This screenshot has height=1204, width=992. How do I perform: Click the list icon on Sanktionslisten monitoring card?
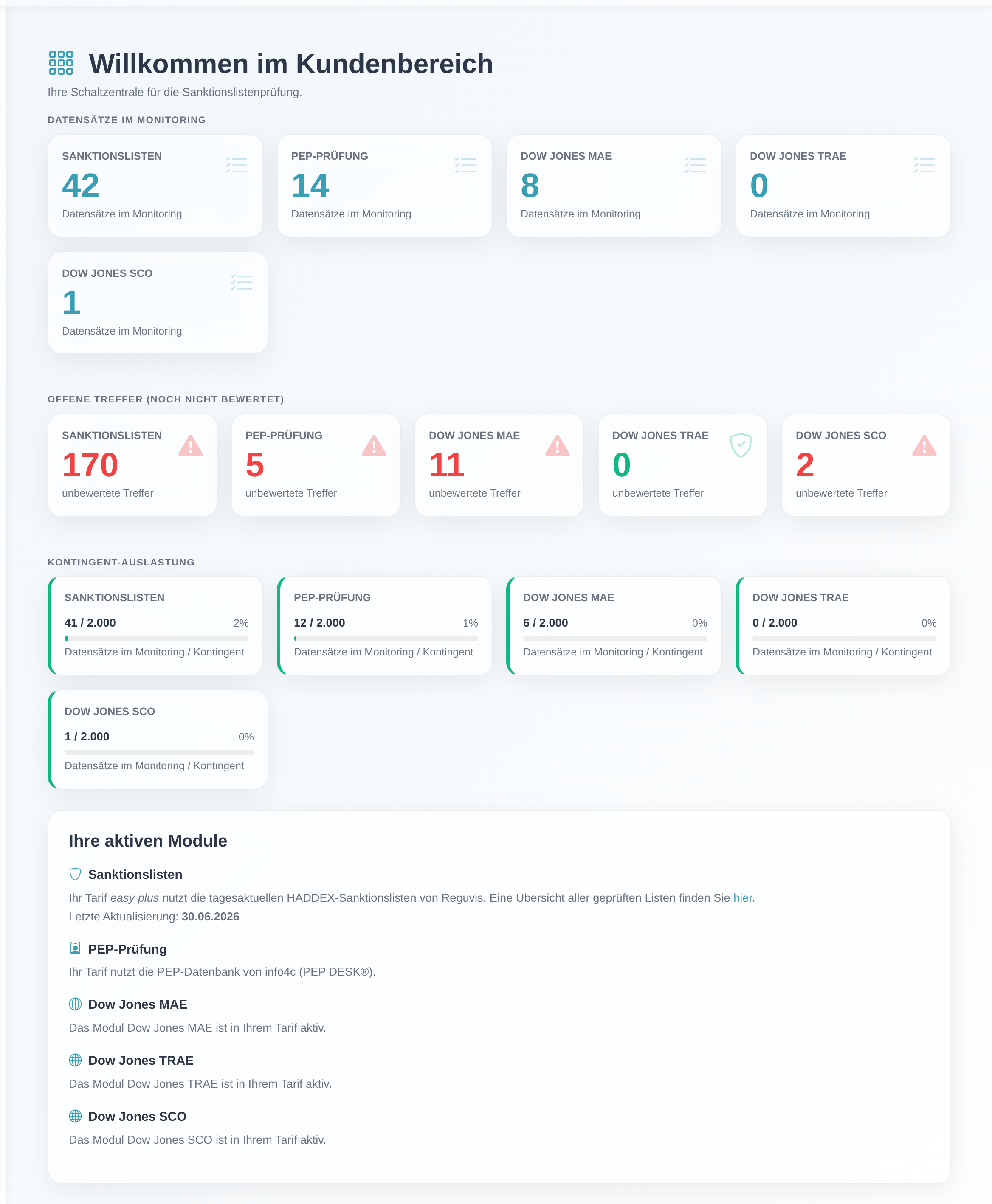click(x=236, y=165)
